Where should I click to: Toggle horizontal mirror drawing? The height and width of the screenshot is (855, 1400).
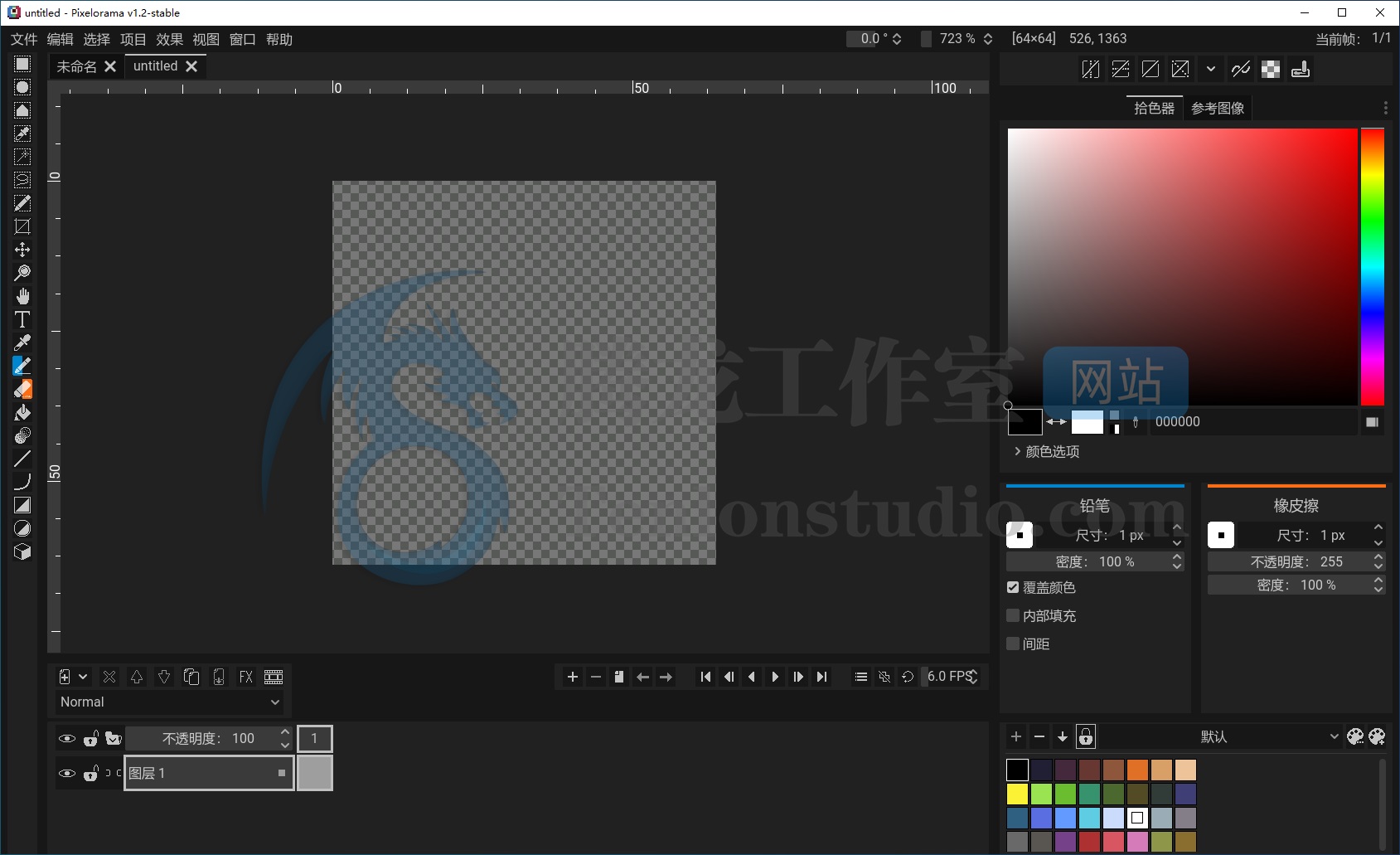(x=1091, y=70)
